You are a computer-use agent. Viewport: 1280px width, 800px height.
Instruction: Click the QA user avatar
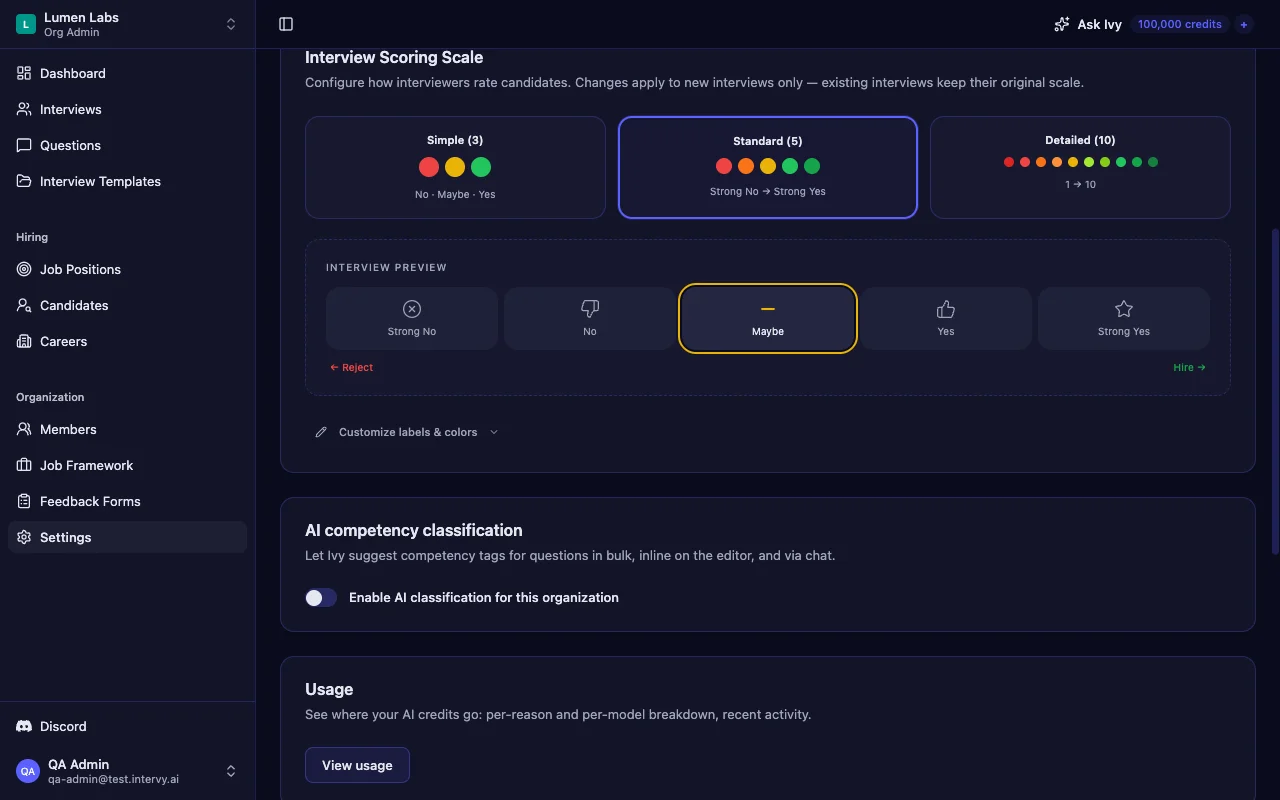point(28,771)
